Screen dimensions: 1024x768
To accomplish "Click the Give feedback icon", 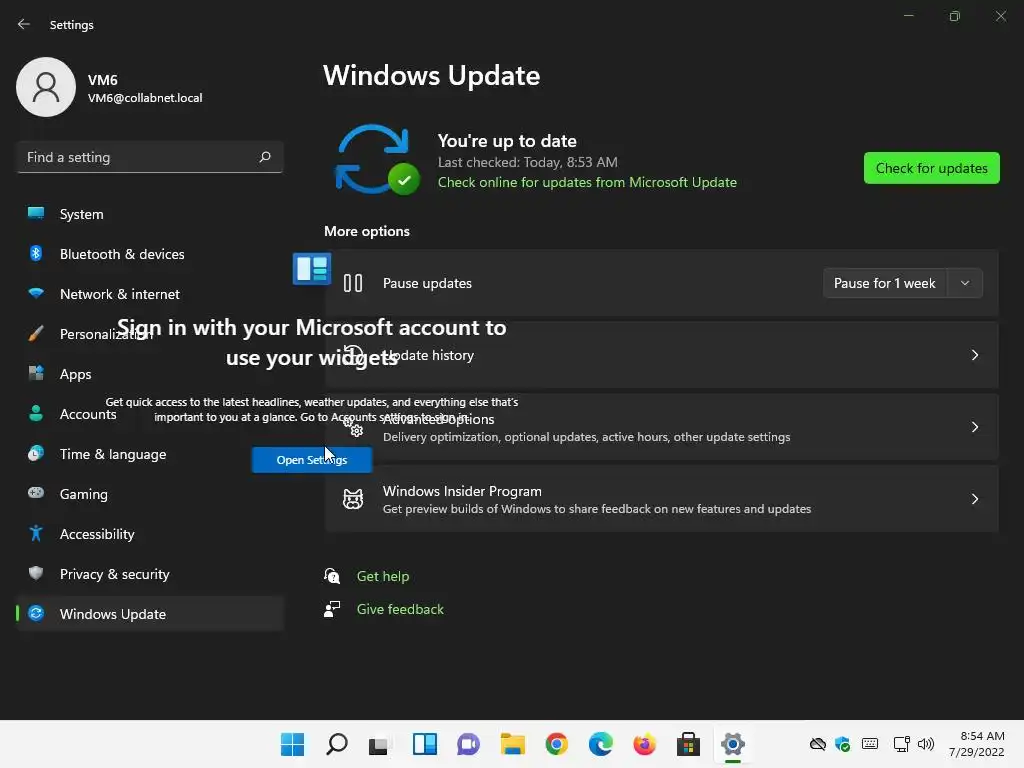I will tap(332, 609).
